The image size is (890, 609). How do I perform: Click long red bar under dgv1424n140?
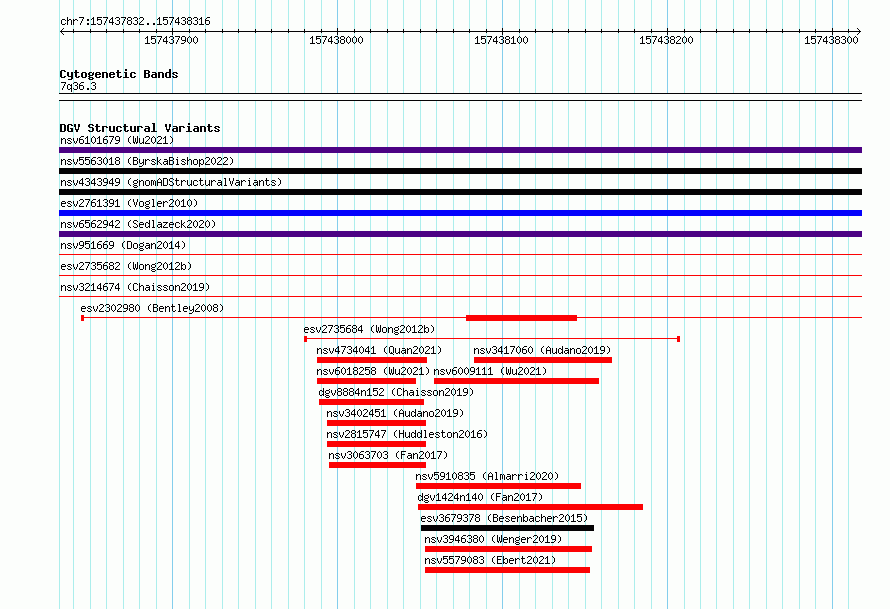[530, 507]
